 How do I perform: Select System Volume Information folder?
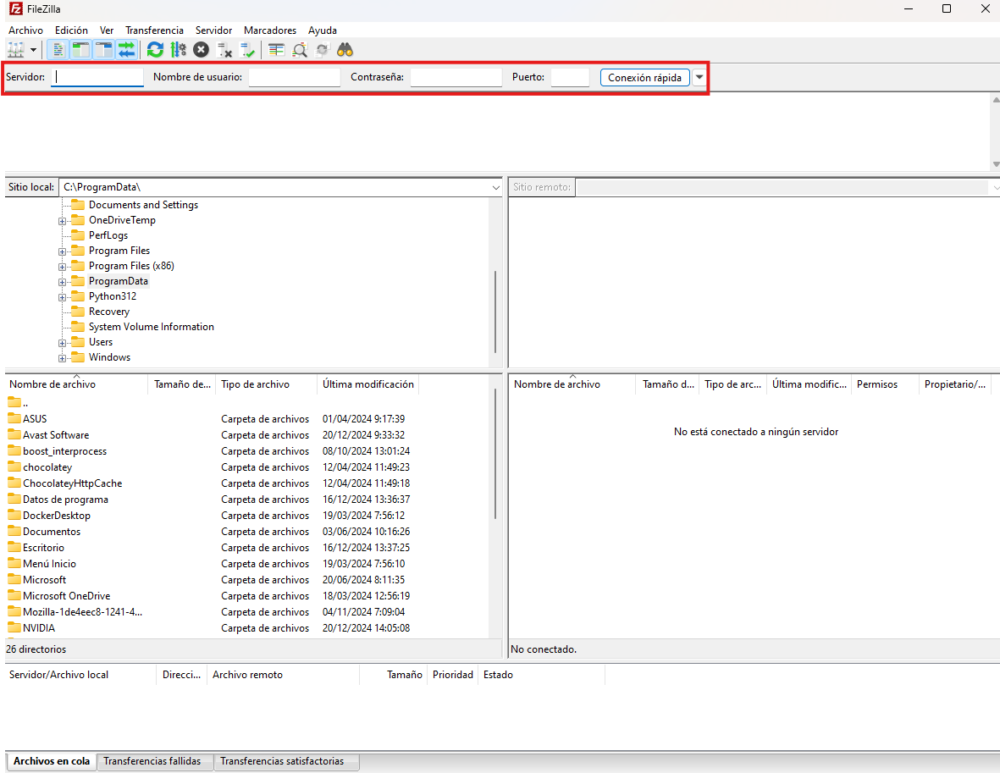151,327
